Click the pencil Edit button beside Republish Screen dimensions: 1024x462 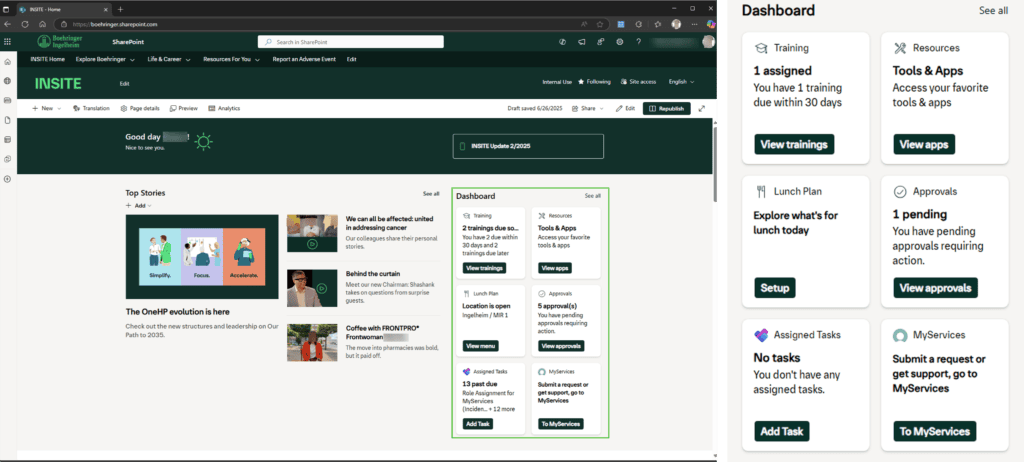[625, 108]
